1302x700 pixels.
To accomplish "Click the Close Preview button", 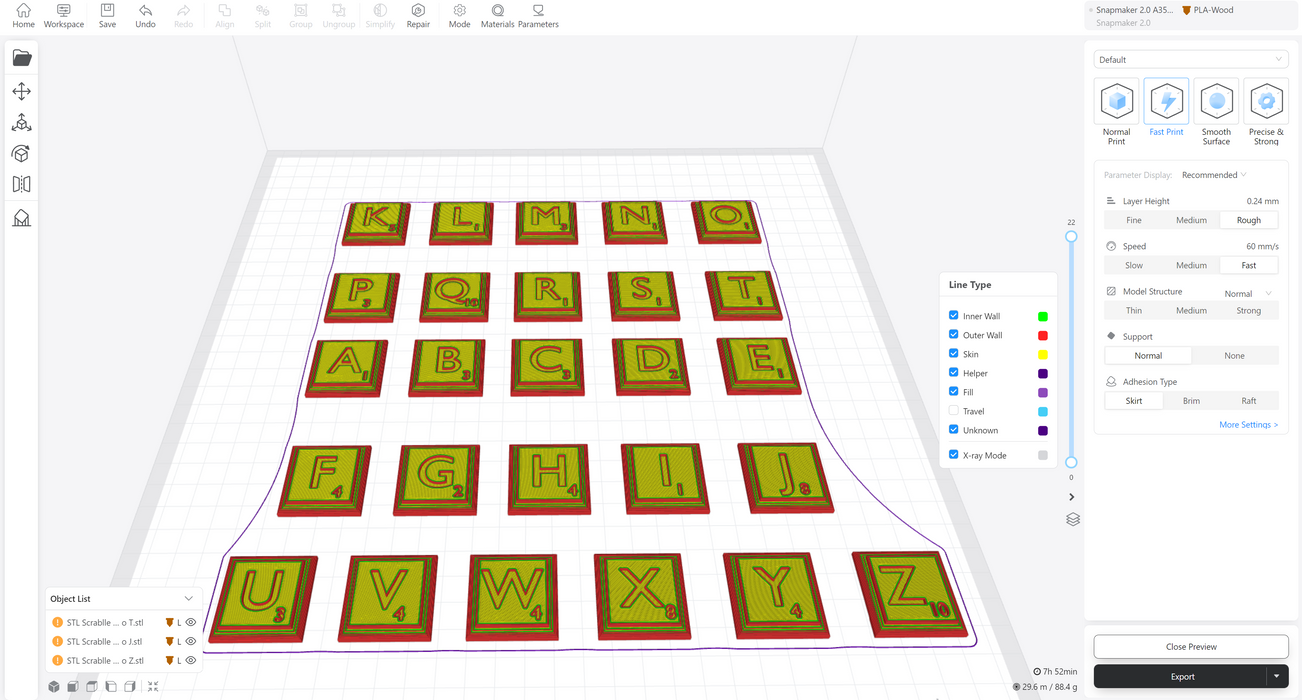I will pyautogui.click(x=1190, y=647).
